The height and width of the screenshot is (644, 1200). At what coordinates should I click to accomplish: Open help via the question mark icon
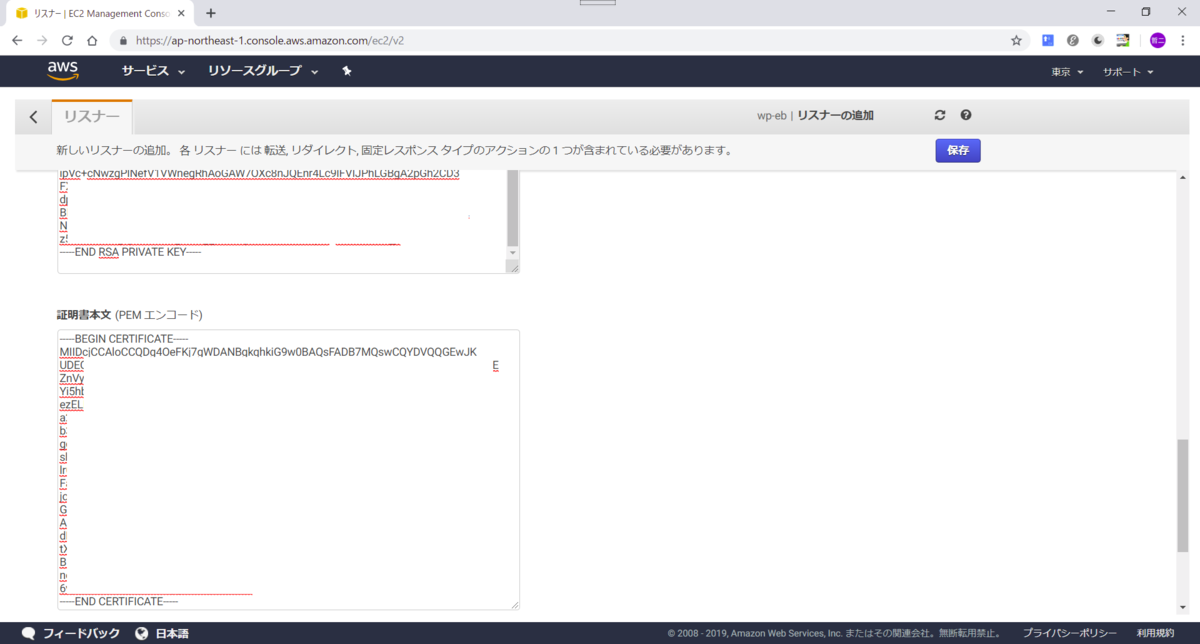965,114
